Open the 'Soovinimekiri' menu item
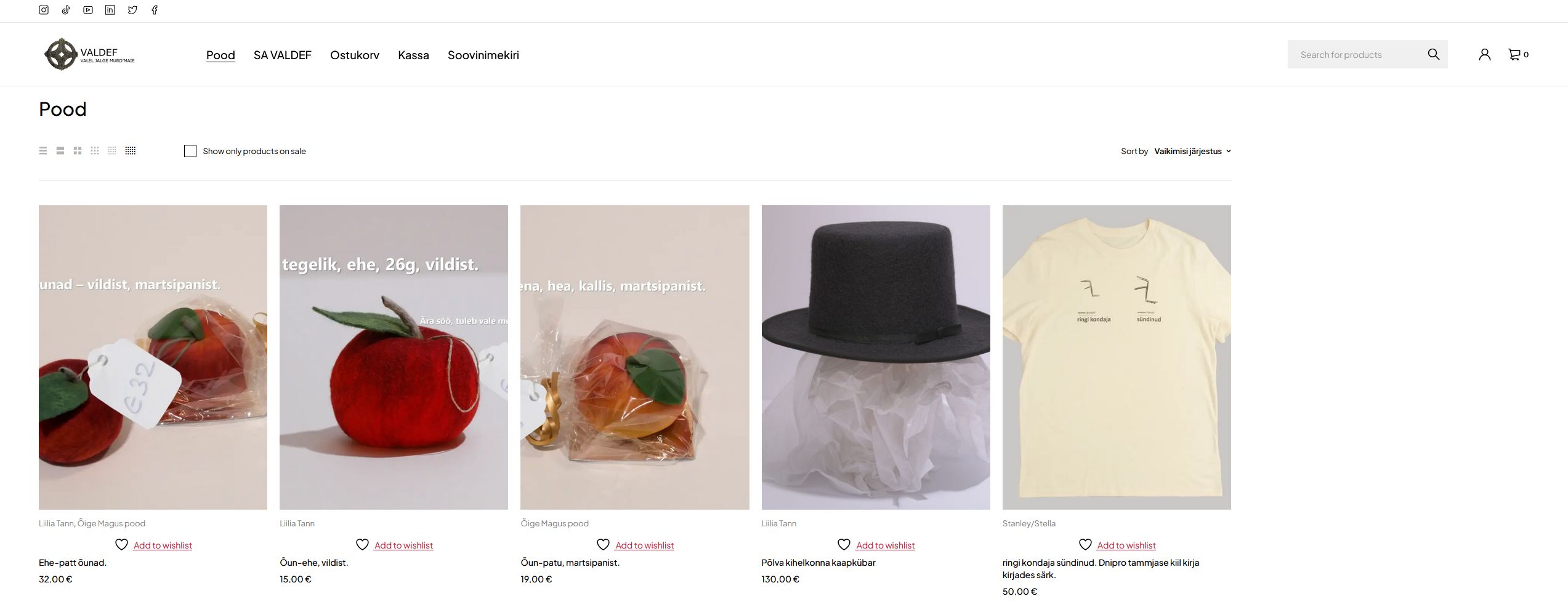Image resolution: width=1568 pixels, height=612 pixels. click(x=483, y=55)
